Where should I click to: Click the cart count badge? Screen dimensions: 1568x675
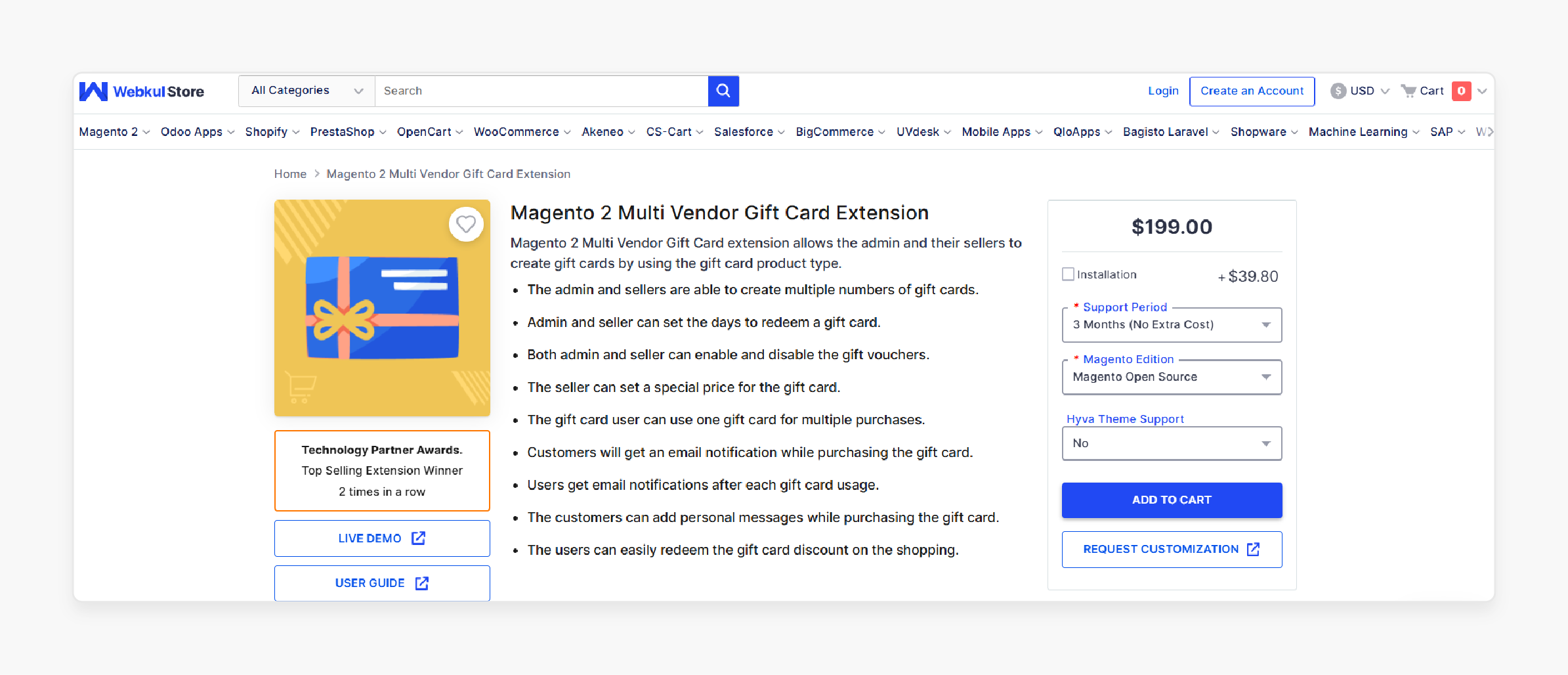(1461, 91)
